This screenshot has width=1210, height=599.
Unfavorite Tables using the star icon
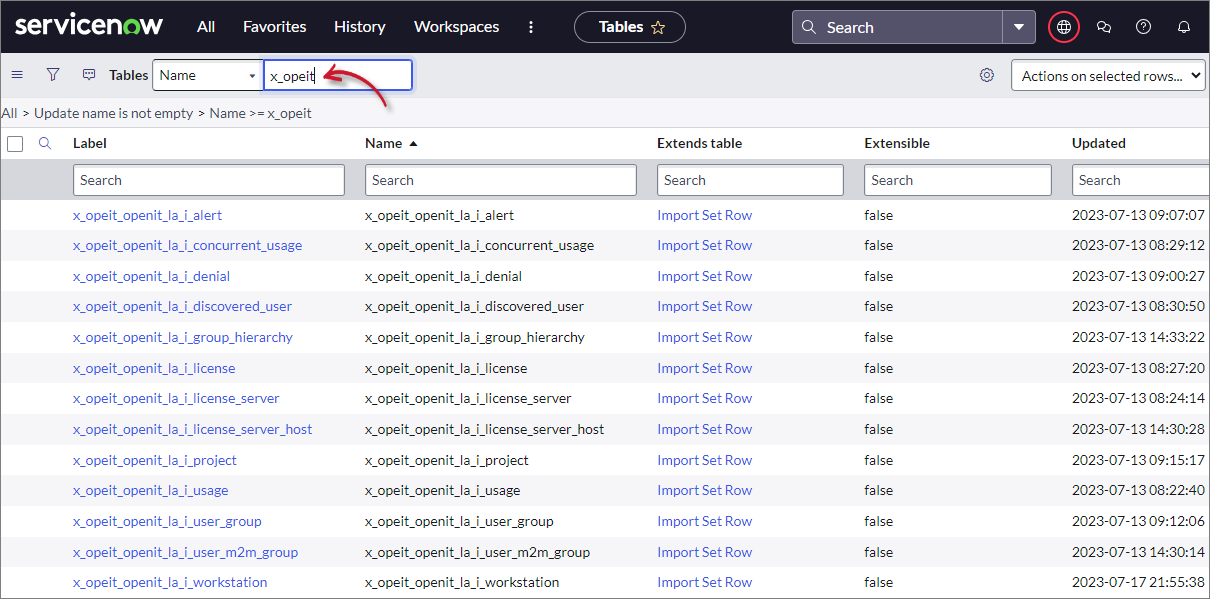pos(659,27)
